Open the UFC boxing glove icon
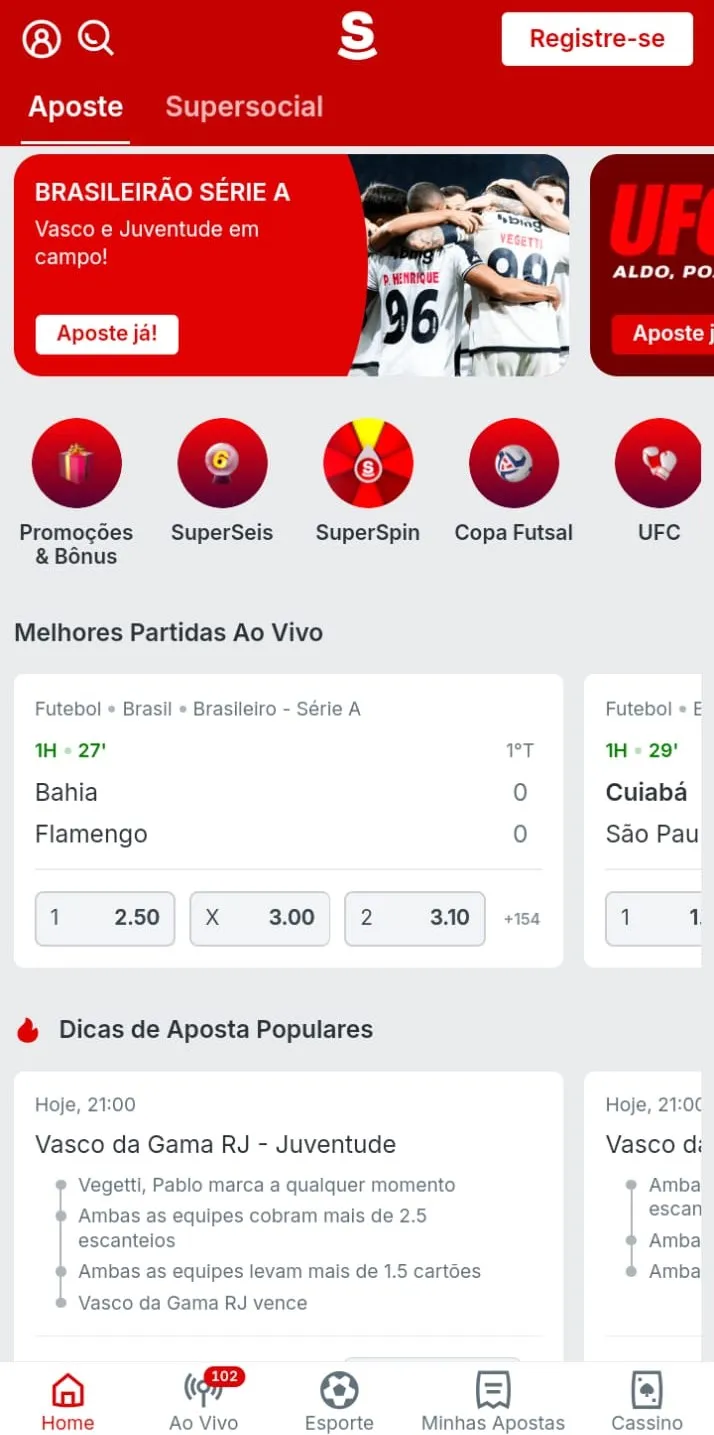 [658, 462]
